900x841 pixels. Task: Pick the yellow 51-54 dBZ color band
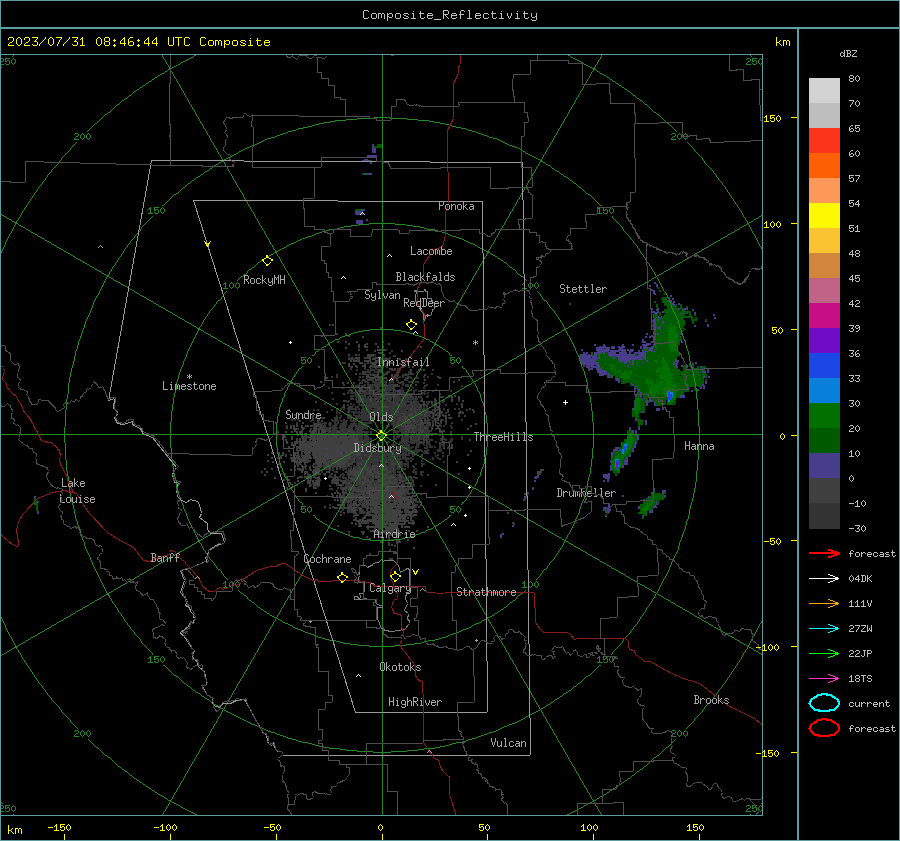point(824,215)
